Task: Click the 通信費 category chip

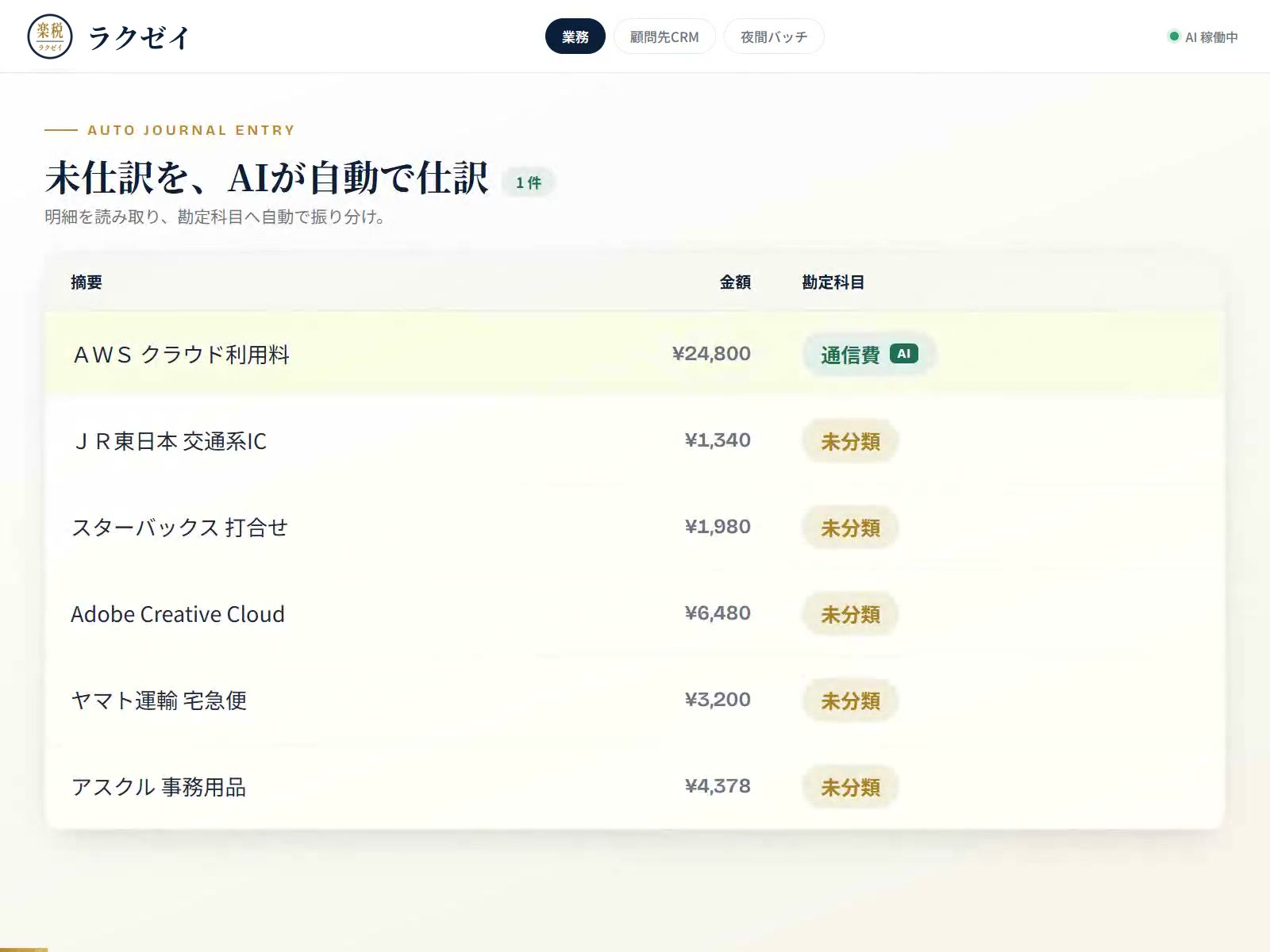Action: coord(869,354)
